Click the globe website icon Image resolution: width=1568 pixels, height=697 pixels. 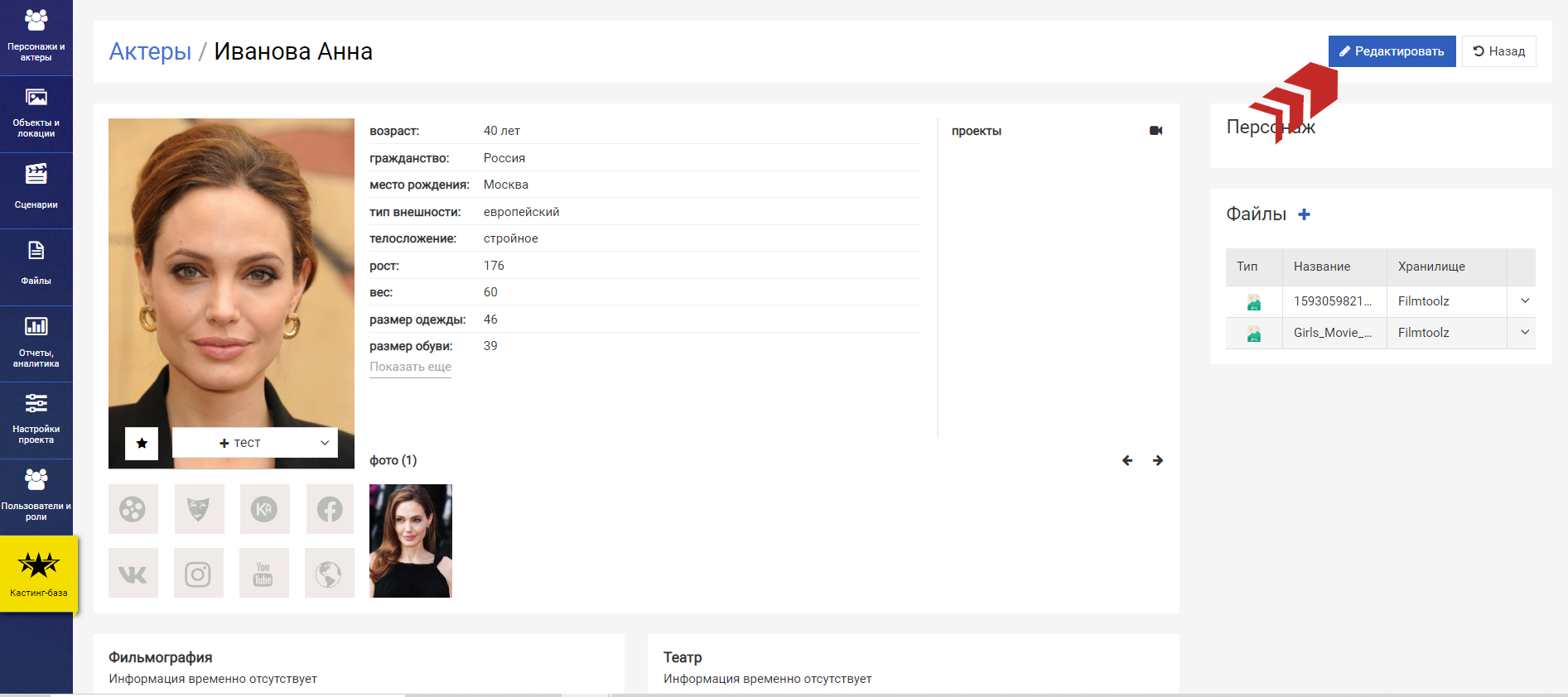pos(329,573)
